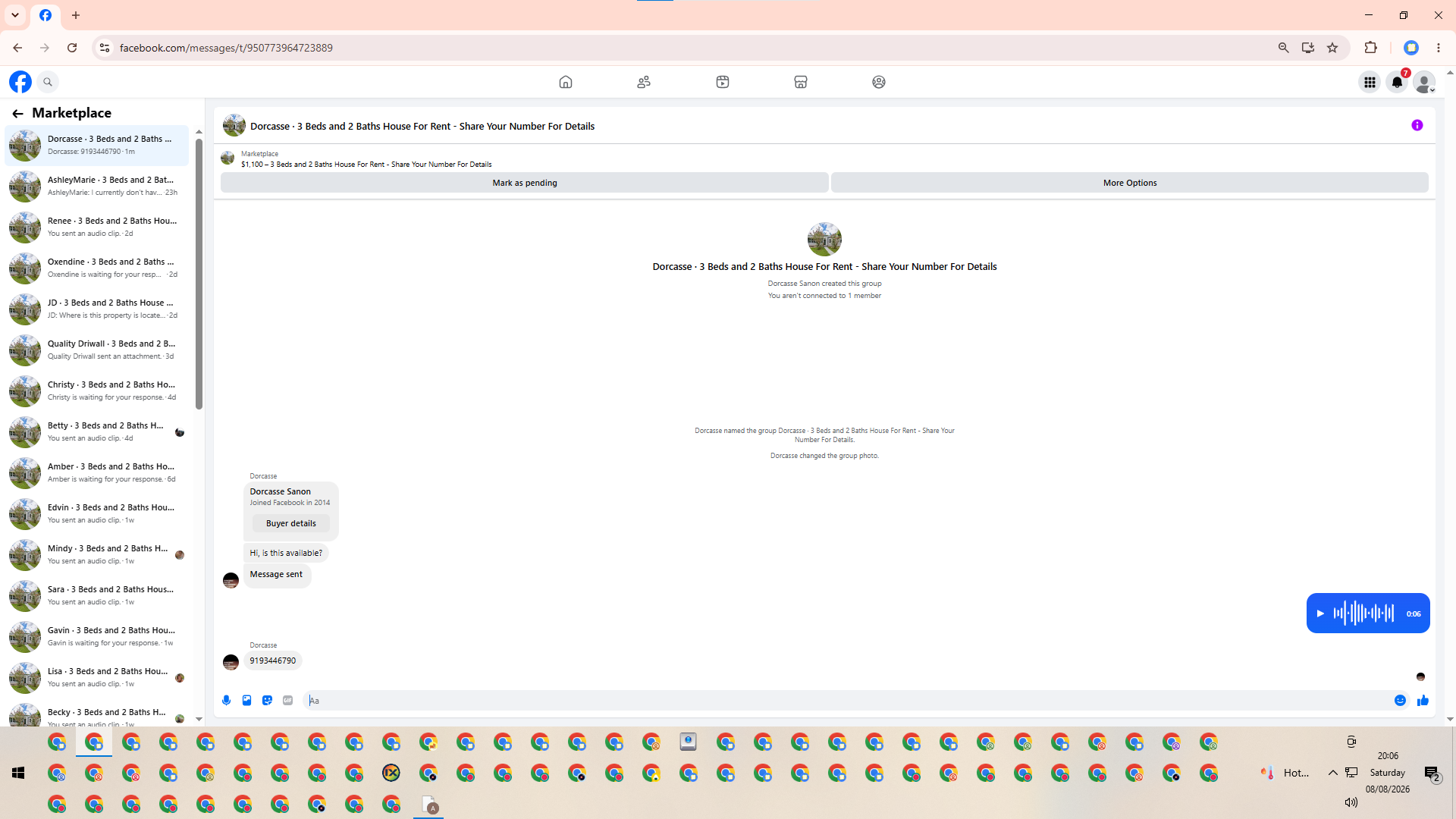This screenshot has width=1456, height=819.
Task: Open the apps grid menu icon
Action: pyautogui.click(x=1370, y=82)
